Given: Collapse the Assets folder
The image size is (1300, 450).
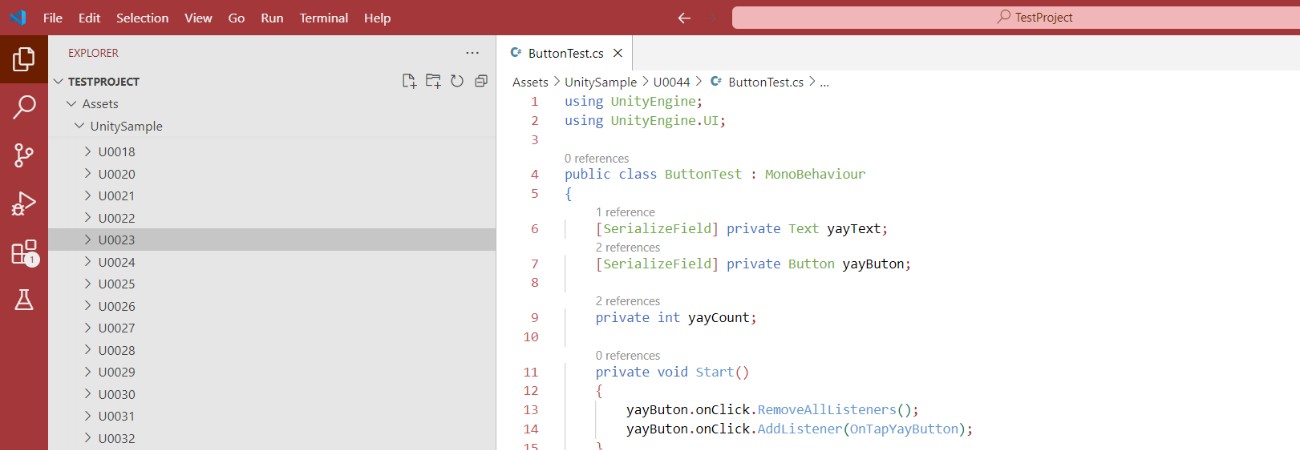Looking at the screenshot, I should pyautogui.click(x=271, y=104).
